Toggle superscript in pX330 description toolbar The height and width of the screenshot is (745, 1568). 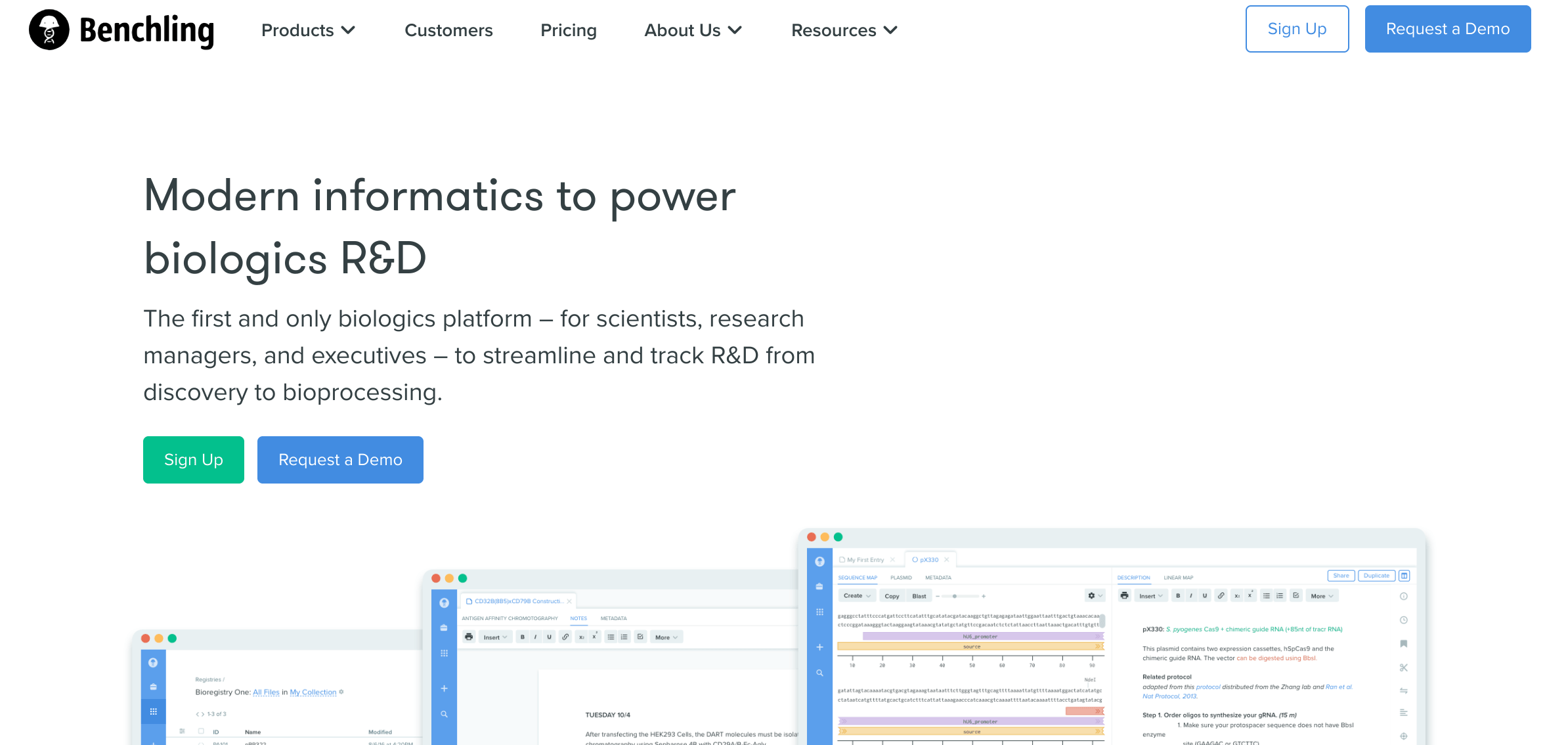tap(1250, 596)
